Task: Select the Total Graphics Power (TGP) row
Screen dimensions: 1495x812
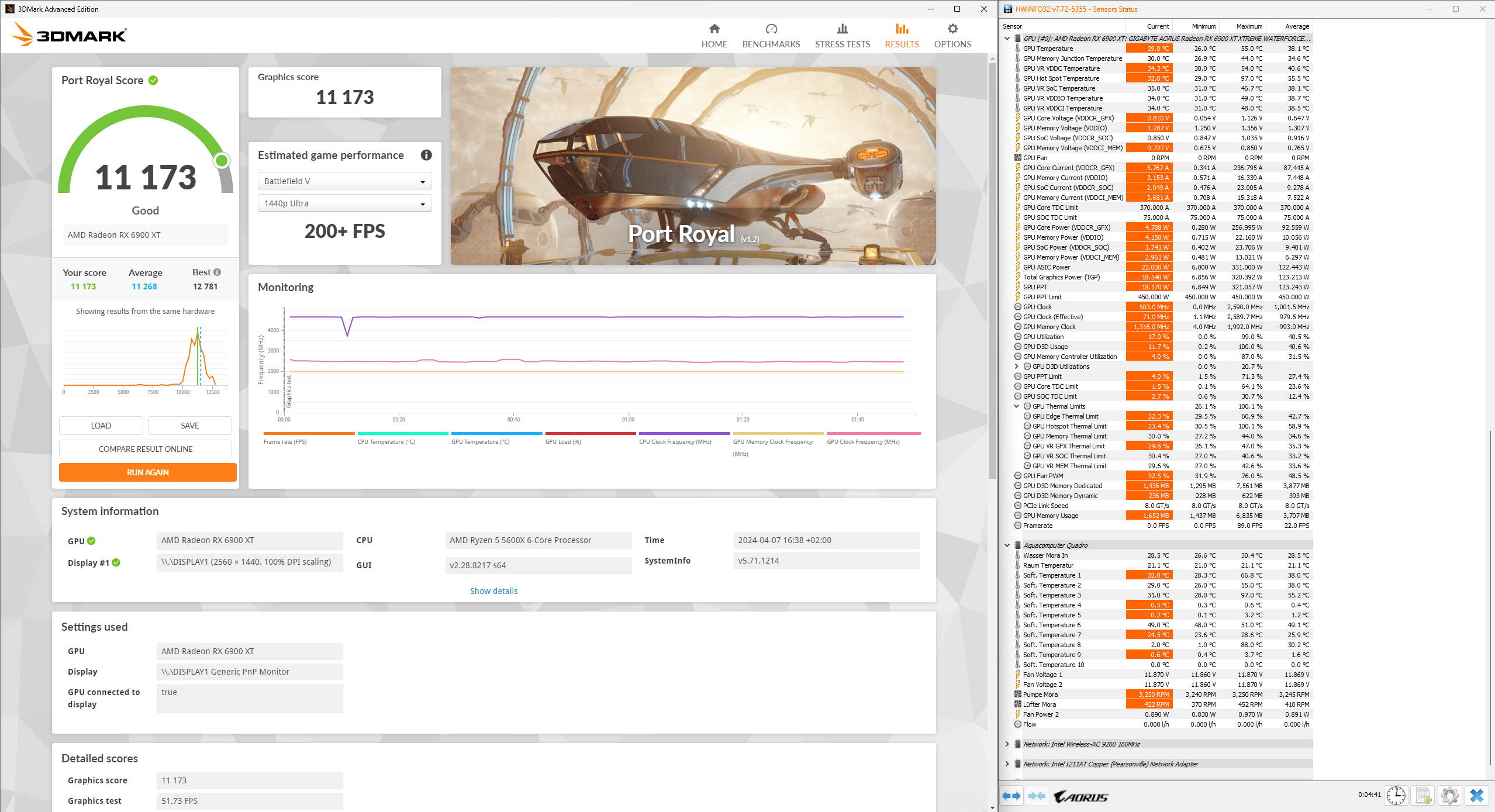Action: coord(1162,277)
